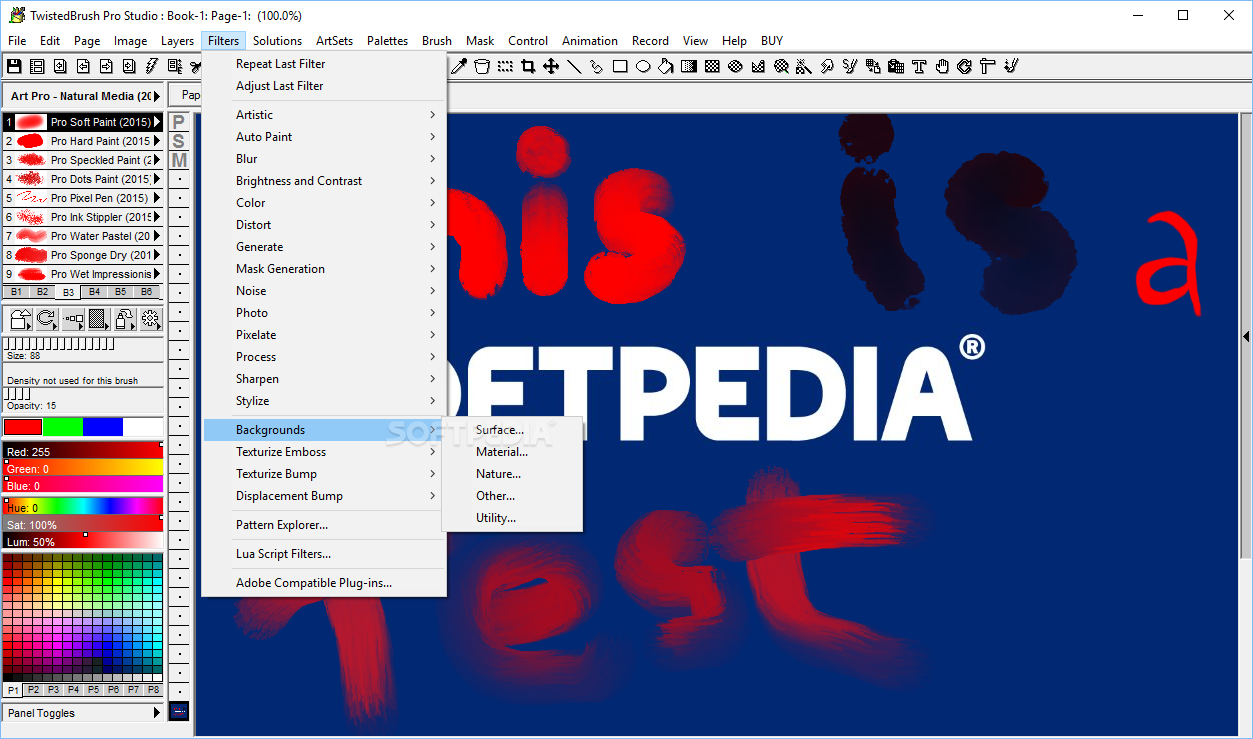This screenshot has width=1253, height=739.
Task: Toggle the M mask layer button
Action: (179, 160)
